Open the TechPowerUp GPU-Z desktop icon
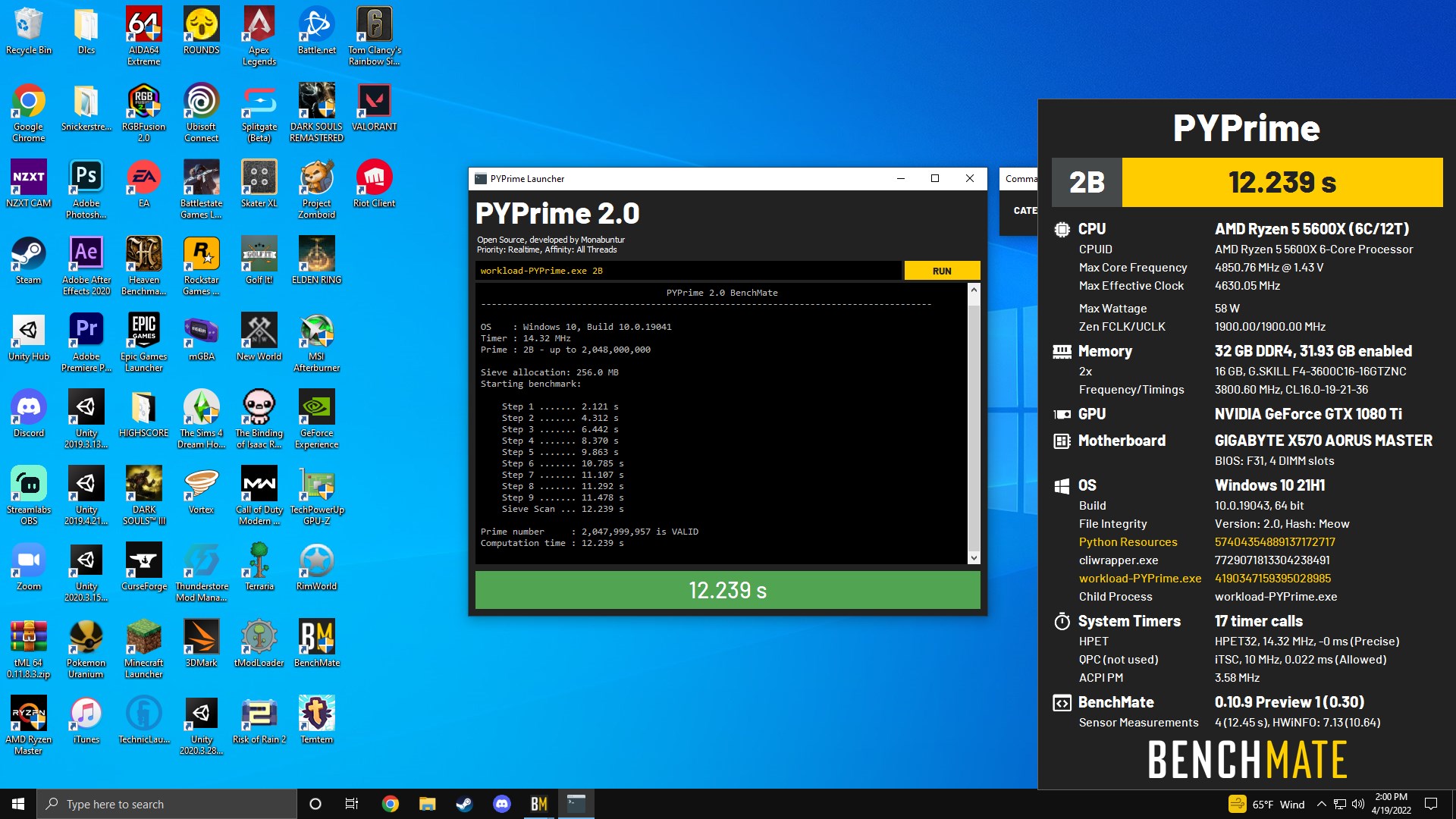Screen dimensions: 1456x819 [316, 495]
